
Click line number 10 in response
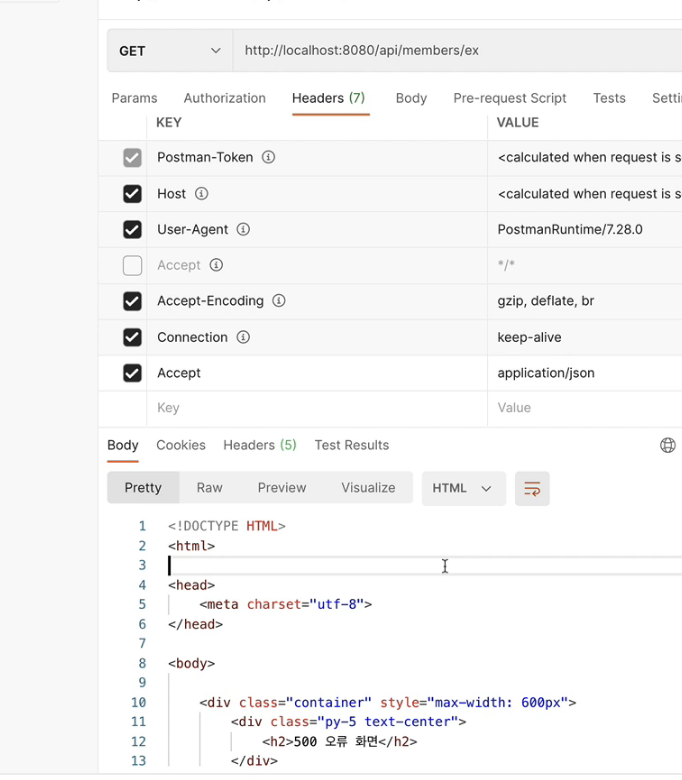point(138,702)
